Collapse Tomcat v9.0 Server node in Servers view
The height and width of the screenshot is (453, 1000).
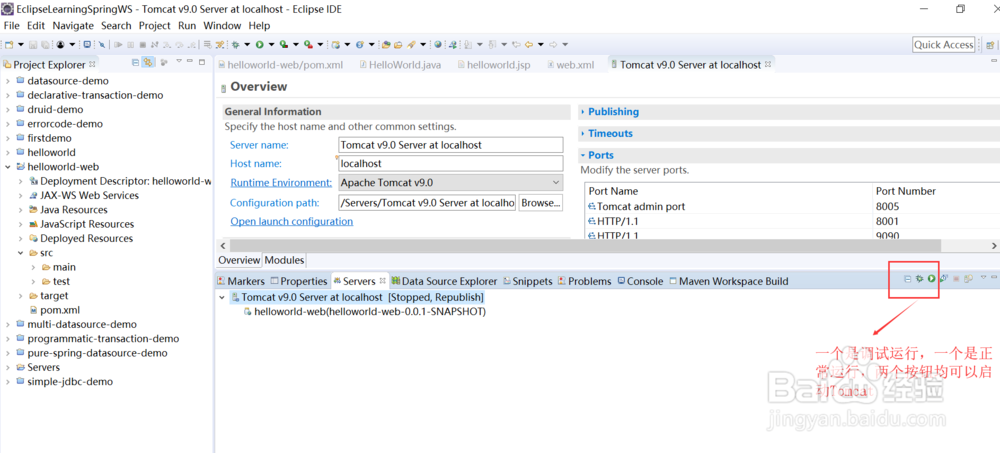click(x=222, y=297)
